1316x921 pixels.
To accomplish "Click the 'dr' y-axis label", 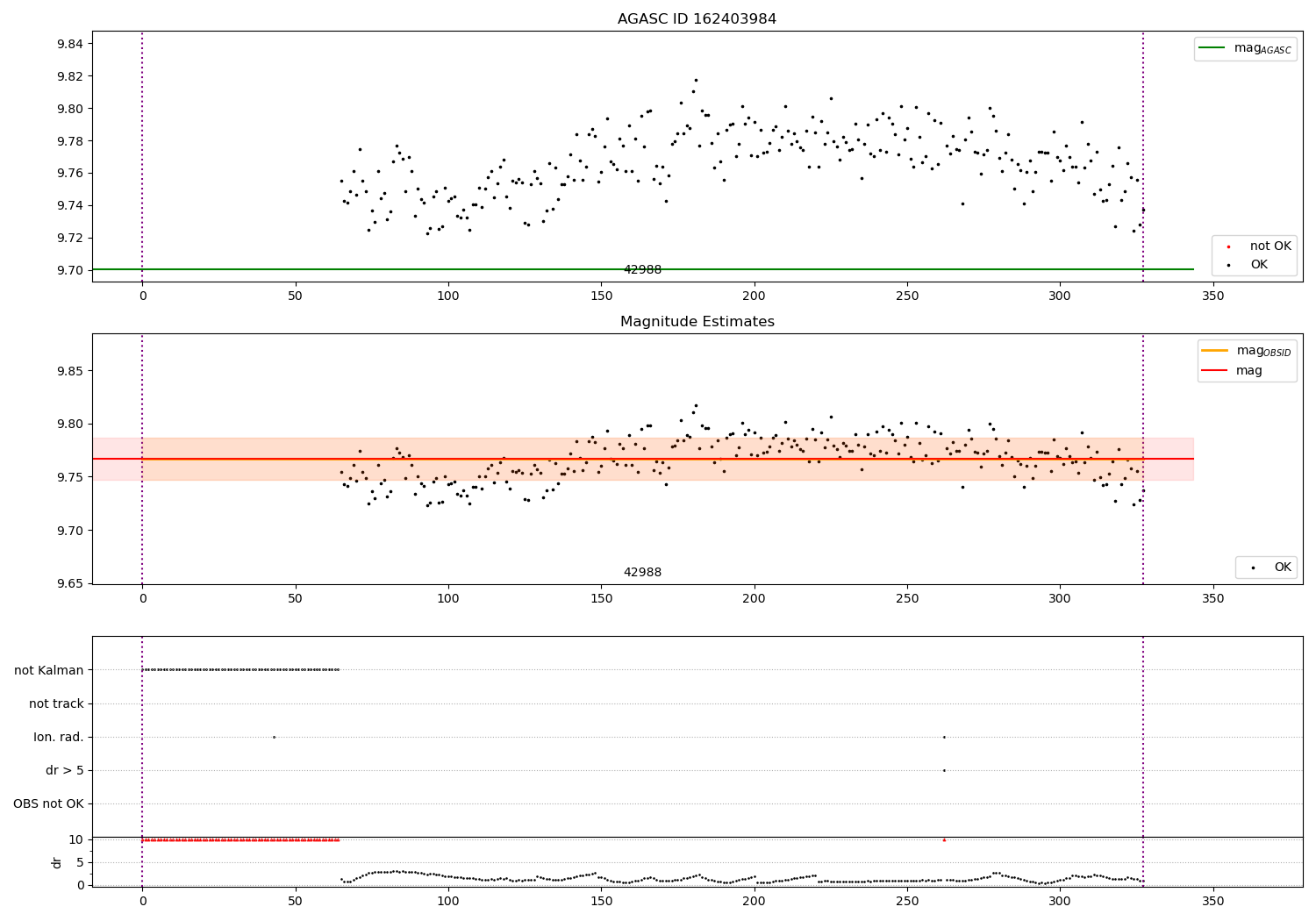I will (57, 862).
